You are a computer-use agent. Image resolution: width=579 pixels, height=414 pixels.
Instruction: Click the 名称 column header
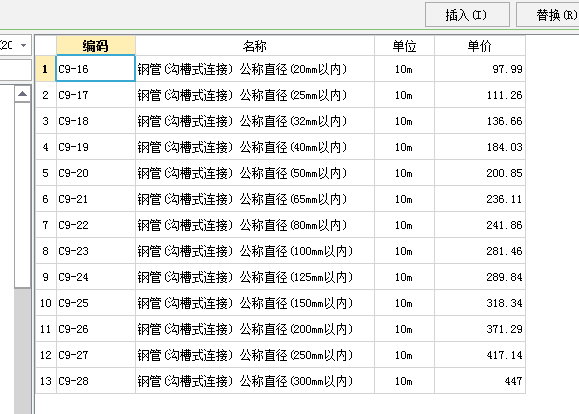tap(255, 46)
